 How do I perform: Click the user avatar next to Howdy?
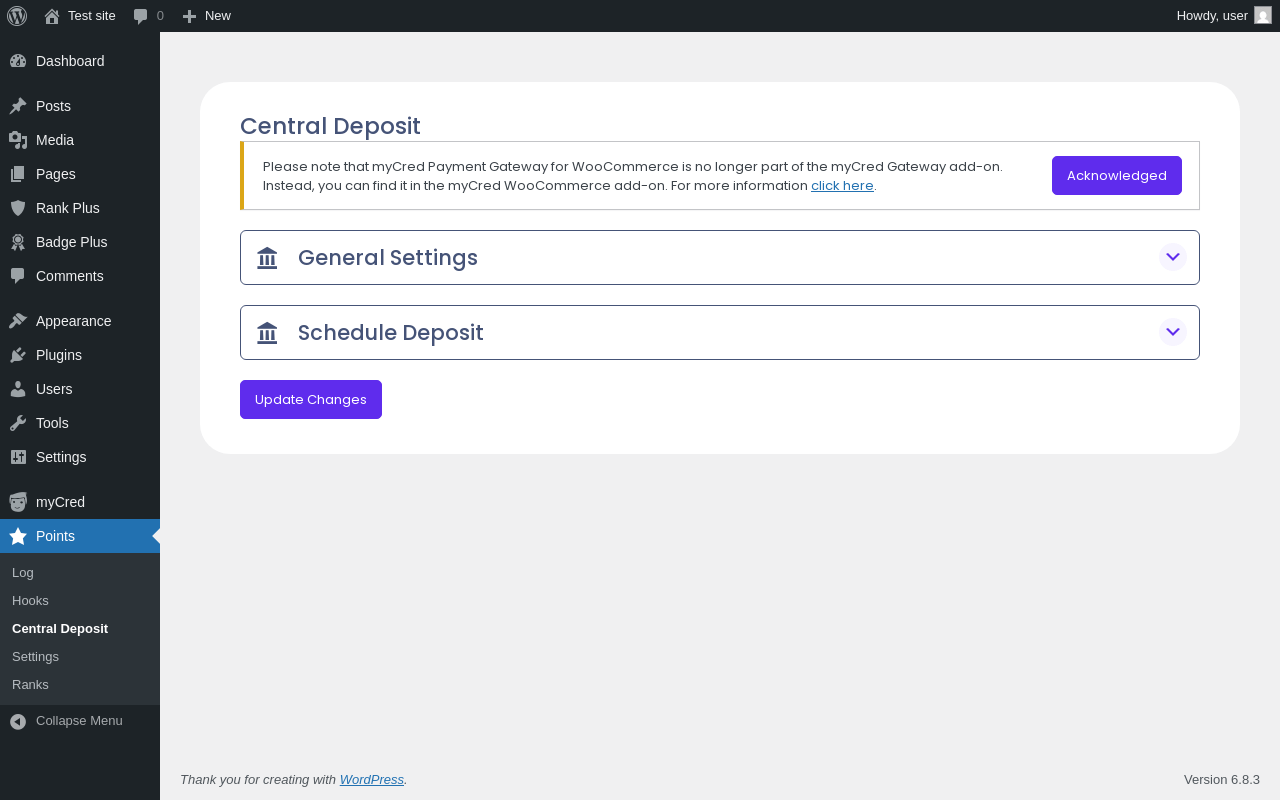pos(1262,15)
